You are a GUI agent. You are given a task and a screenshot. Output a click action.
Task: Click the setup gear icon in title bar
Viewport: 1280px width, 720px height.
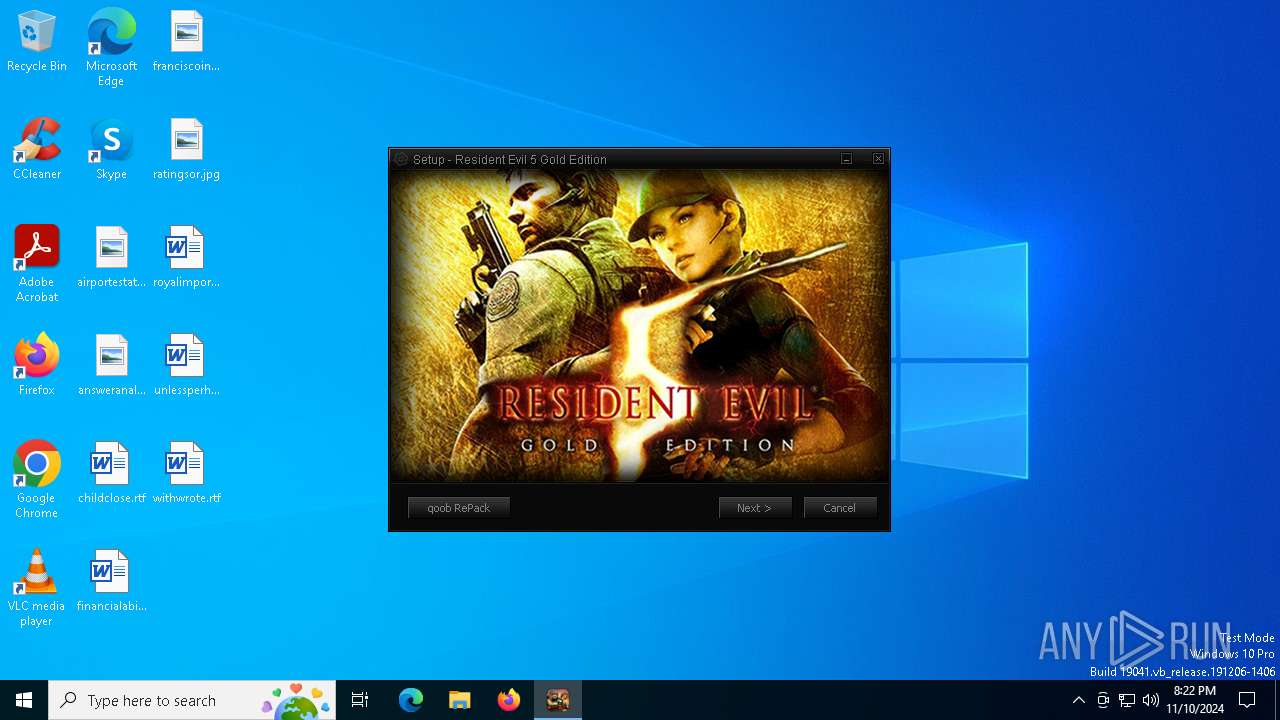401,159
